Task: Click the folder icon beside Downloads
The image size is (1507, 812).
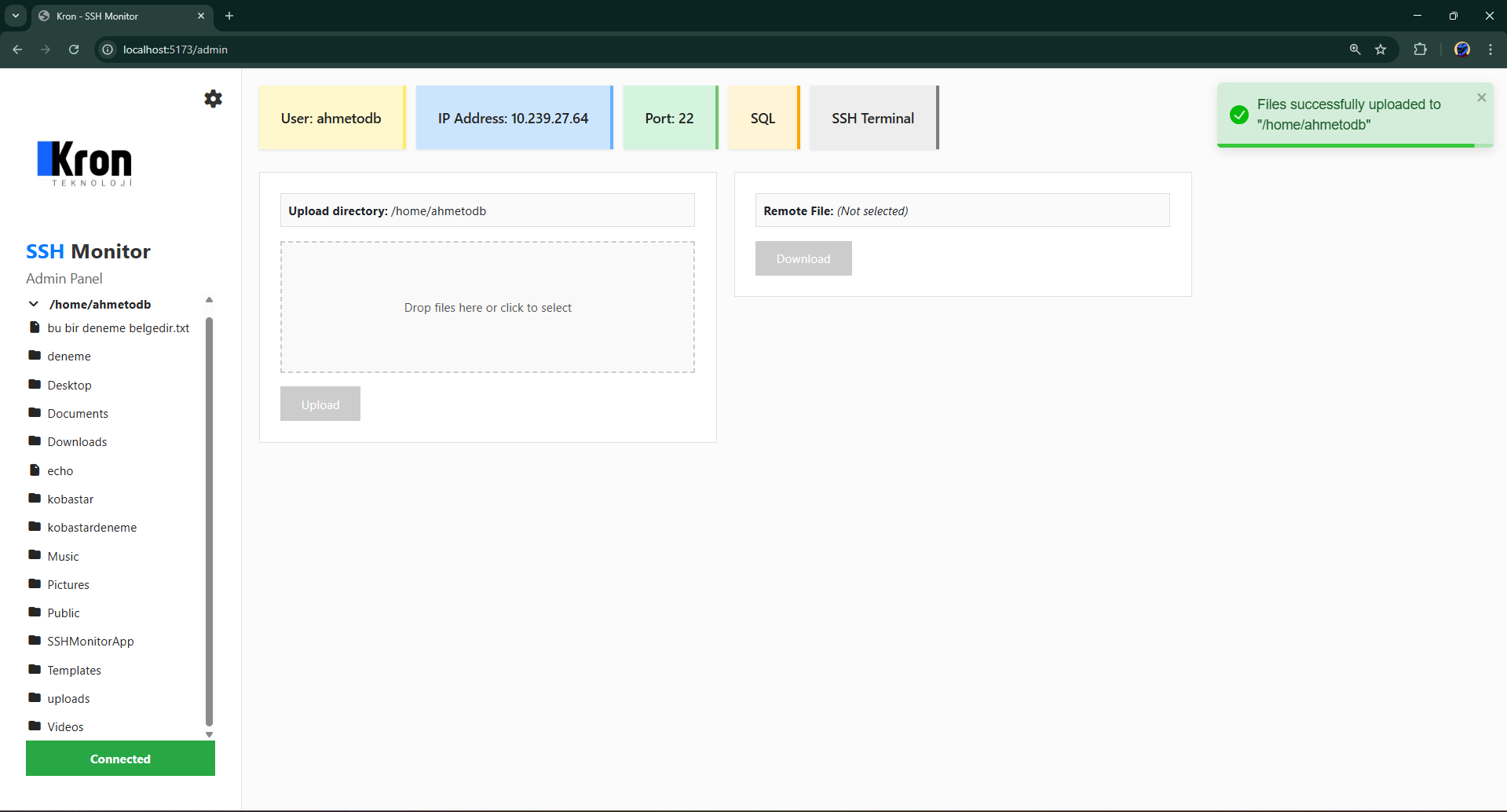Action: 35,441
